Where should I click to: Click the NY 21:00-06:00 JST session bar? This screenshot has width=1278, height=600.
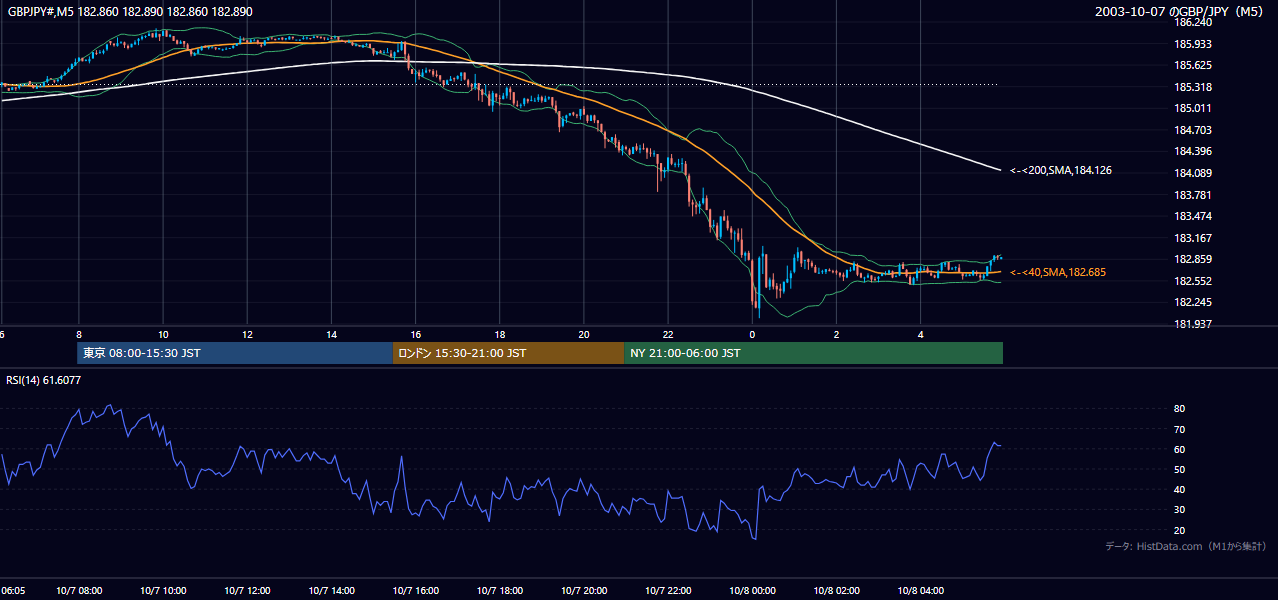point(813,353)
